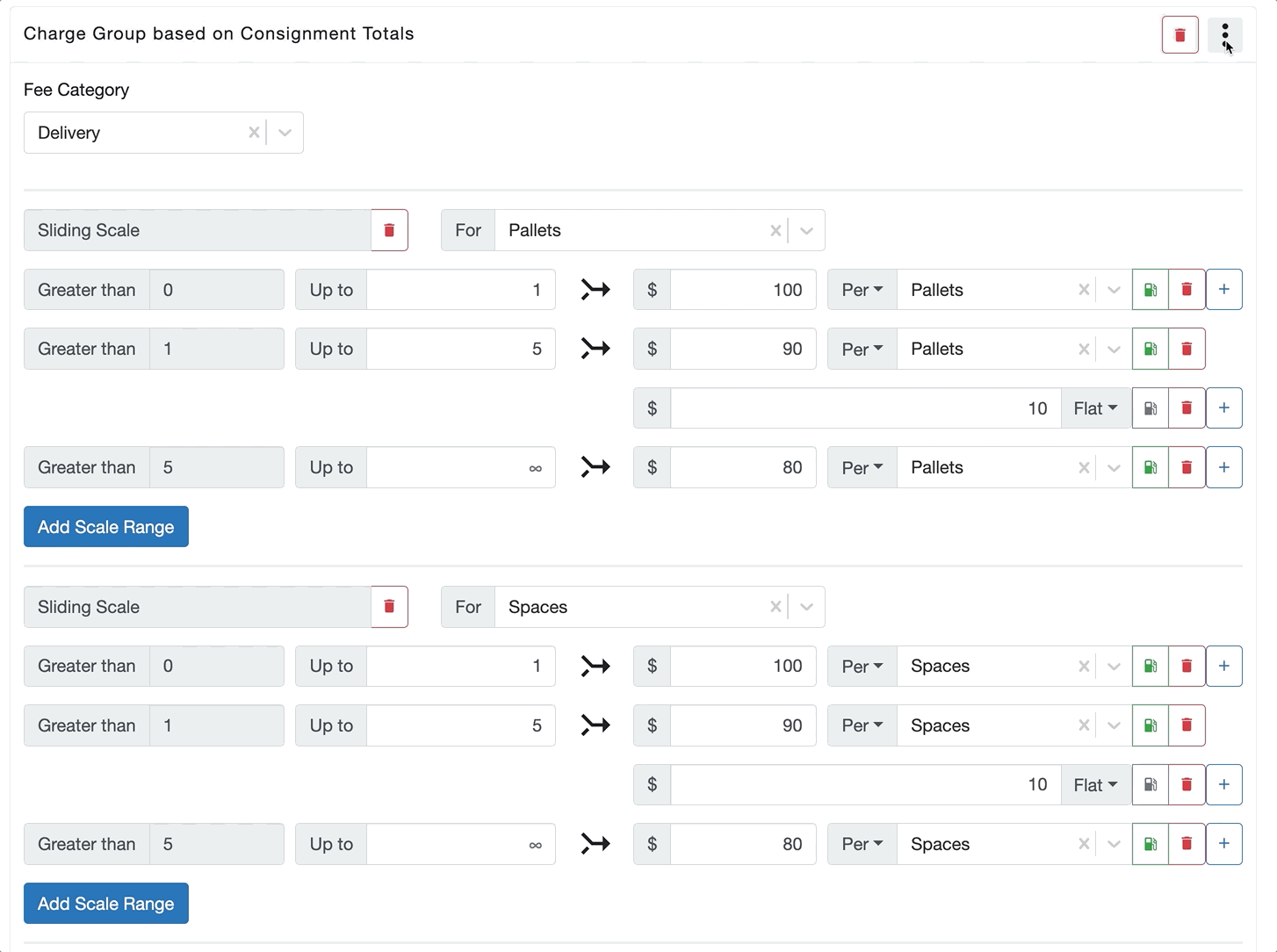Viewport: 1277px width, 952px height.
Task: Open the For Pallets unit dropdown
Action: (806, 230)
